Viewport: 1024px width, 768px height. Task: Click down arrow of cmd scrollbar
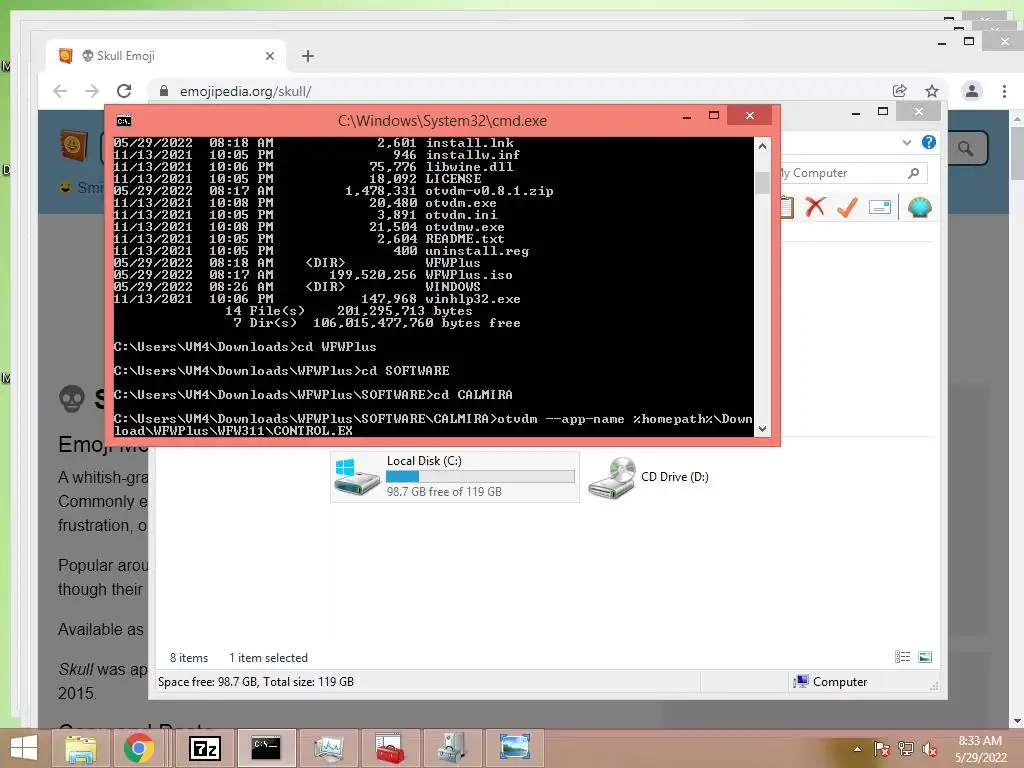click(762, 429)
